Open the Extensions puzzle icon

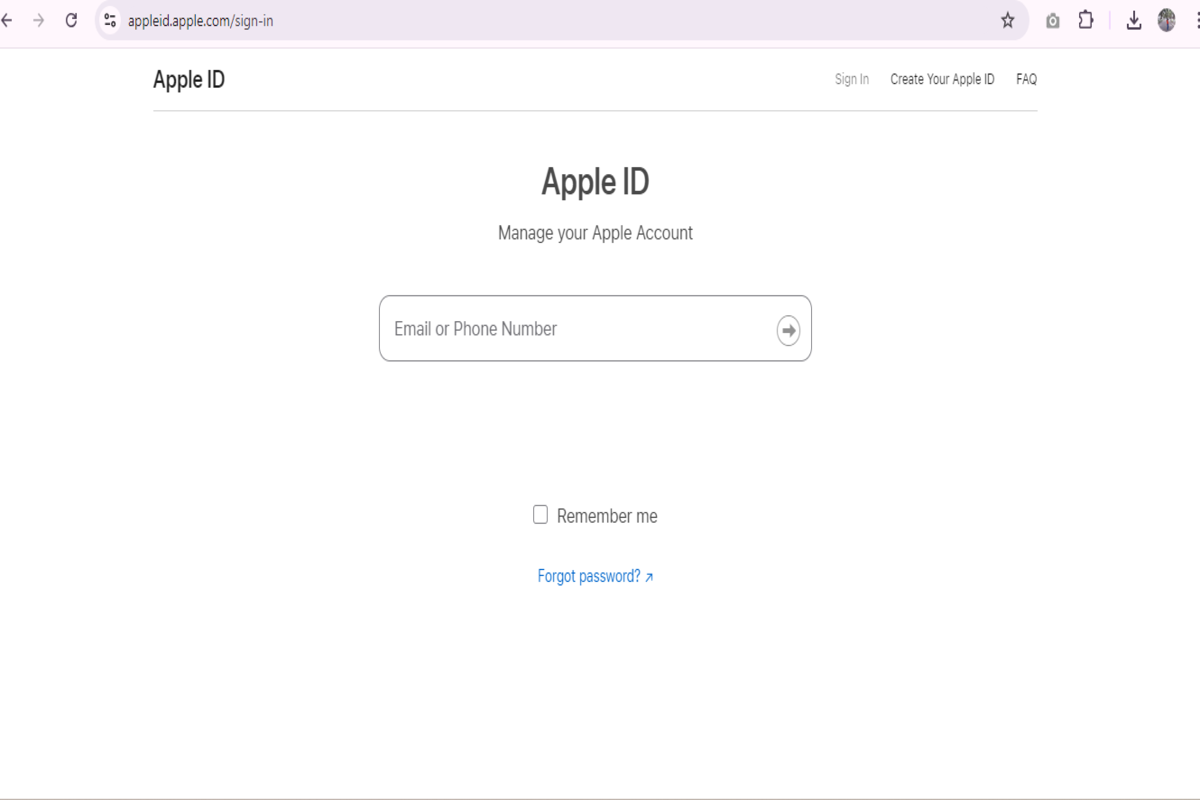[1086, 20]
